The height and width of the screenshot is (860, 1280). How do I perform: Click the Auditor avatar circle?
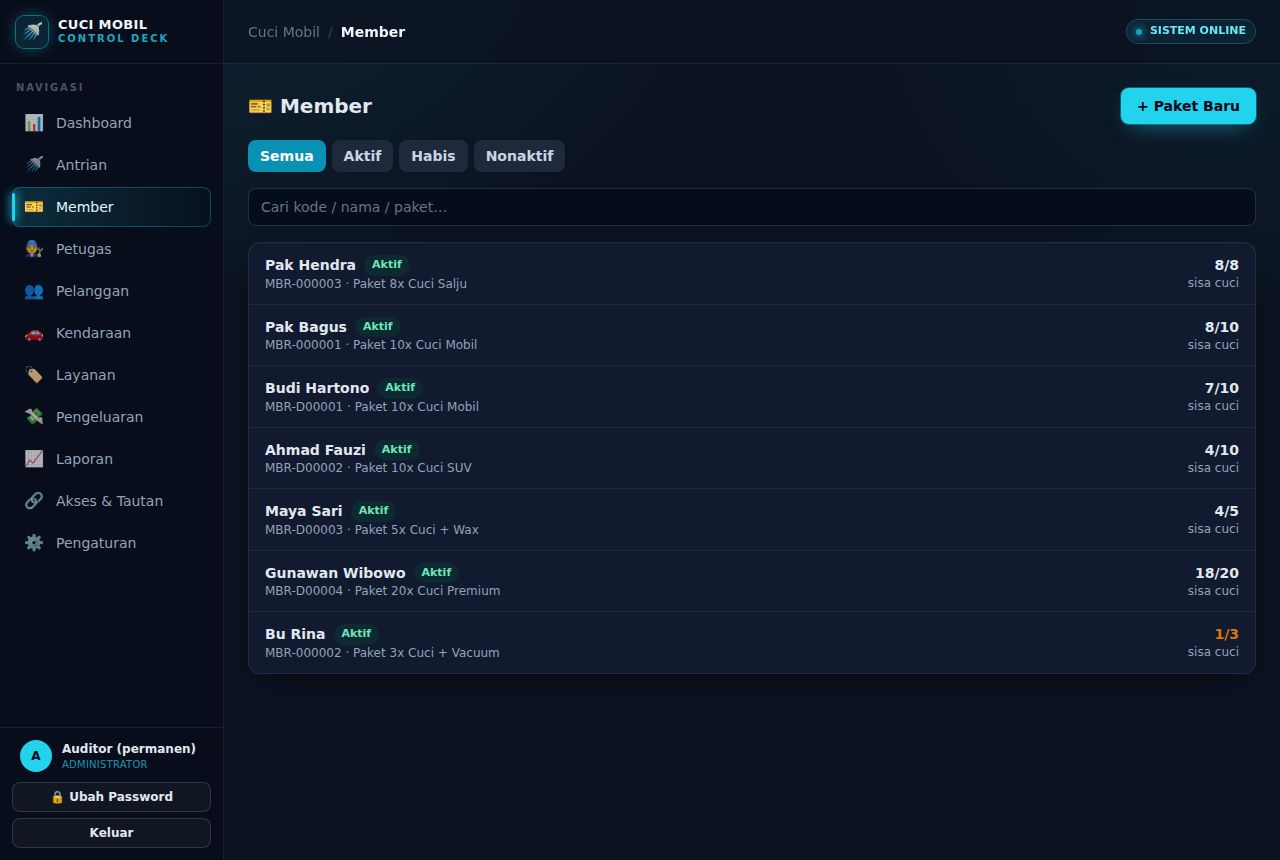[x=36, y=756]
